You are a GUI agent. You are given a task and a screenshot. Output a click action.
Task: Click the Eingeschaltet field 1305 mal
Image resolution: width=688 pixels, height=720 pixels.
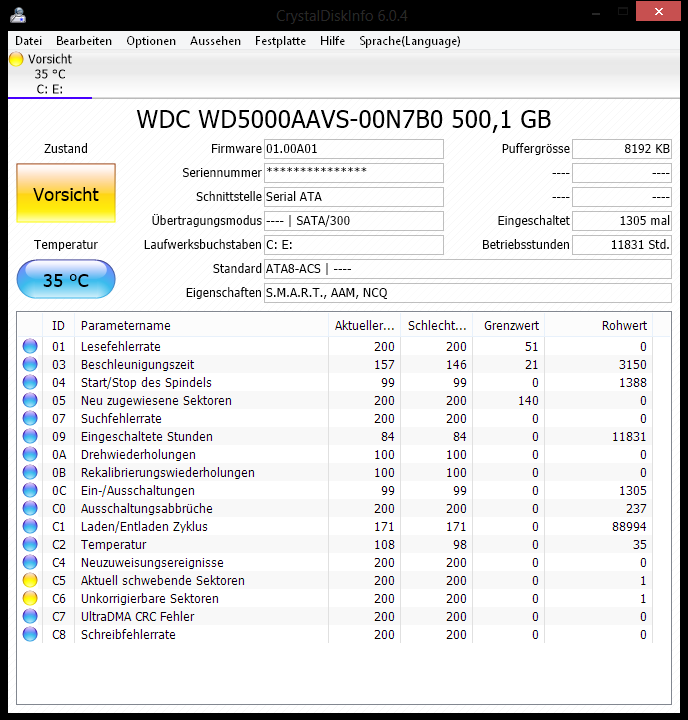[622, 220]
